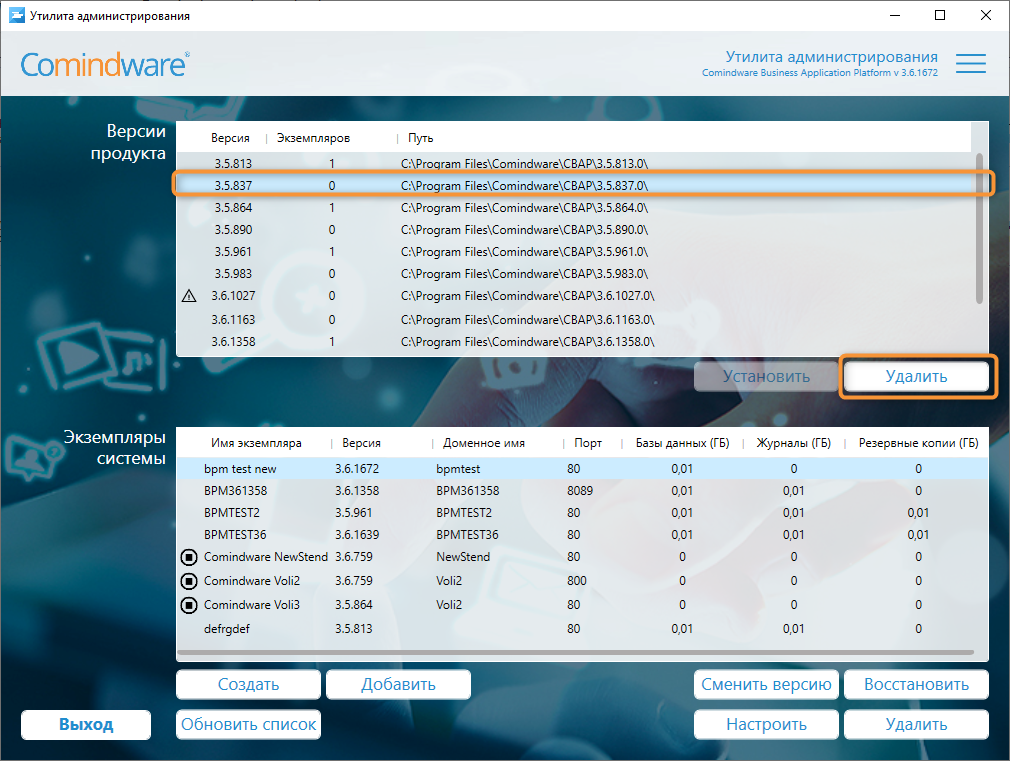This screenshot has width=1010, height=761.
Task: Click the Базы данных (ГБ) column header
Action: coord(682,443)
